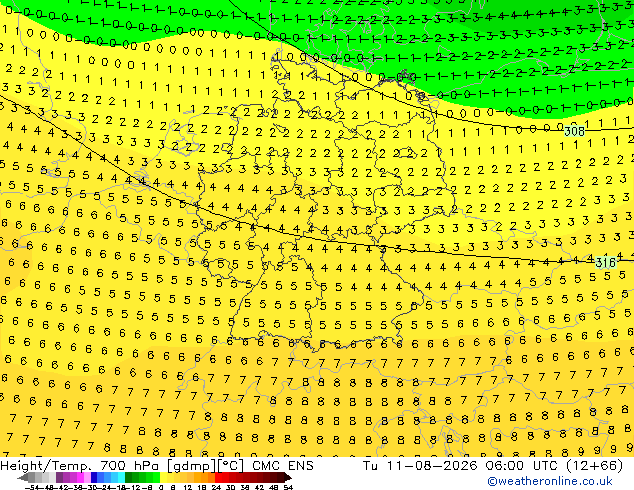Click the "24" value under the color scale
The width and height of the screenshot is (634, 490).
click(x=216, y=487)
